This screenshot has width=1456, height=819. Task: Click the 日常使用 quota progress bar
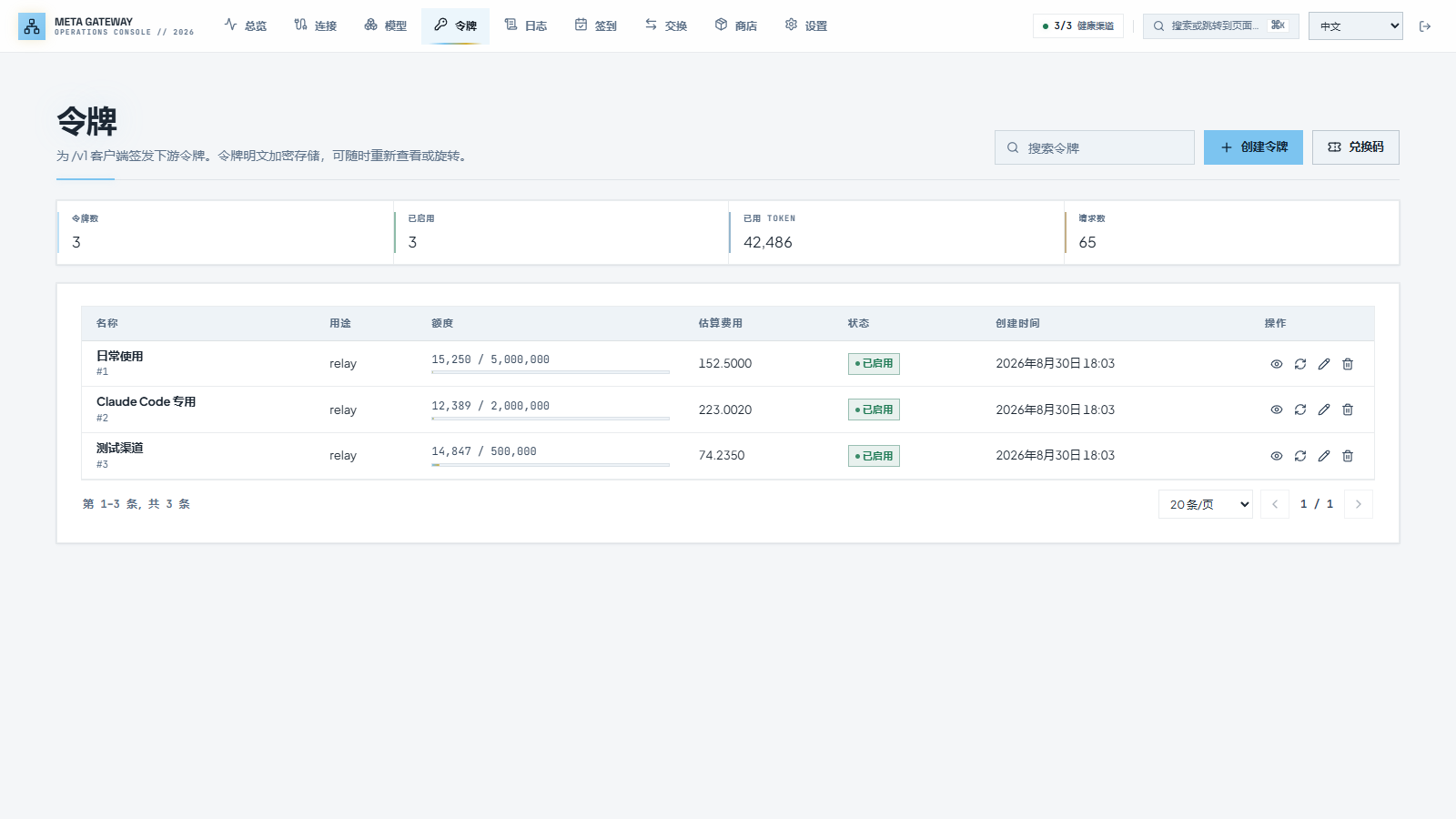[551, 372]
